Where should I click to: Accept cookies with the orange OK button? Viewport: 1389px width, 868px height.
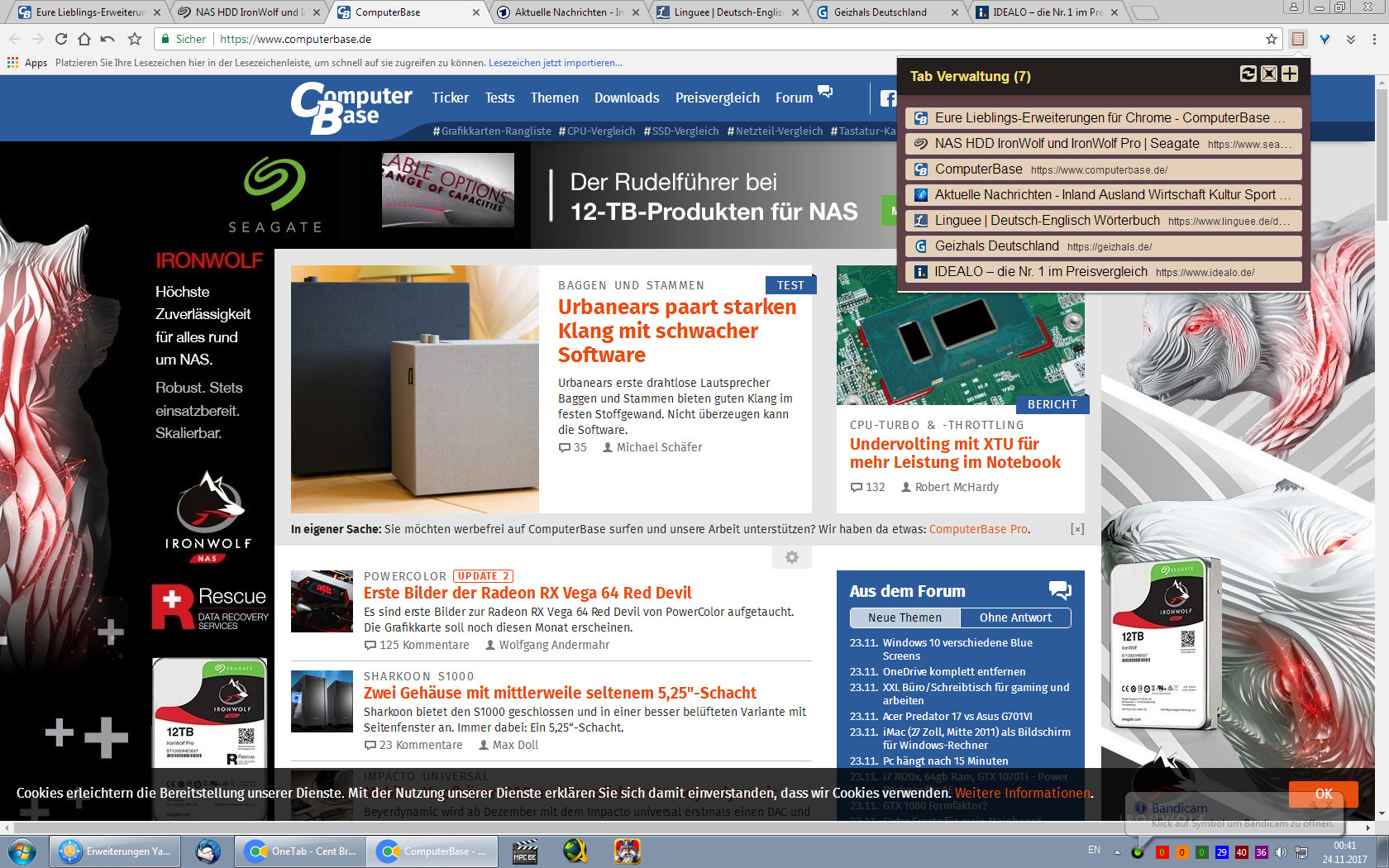1323,794
